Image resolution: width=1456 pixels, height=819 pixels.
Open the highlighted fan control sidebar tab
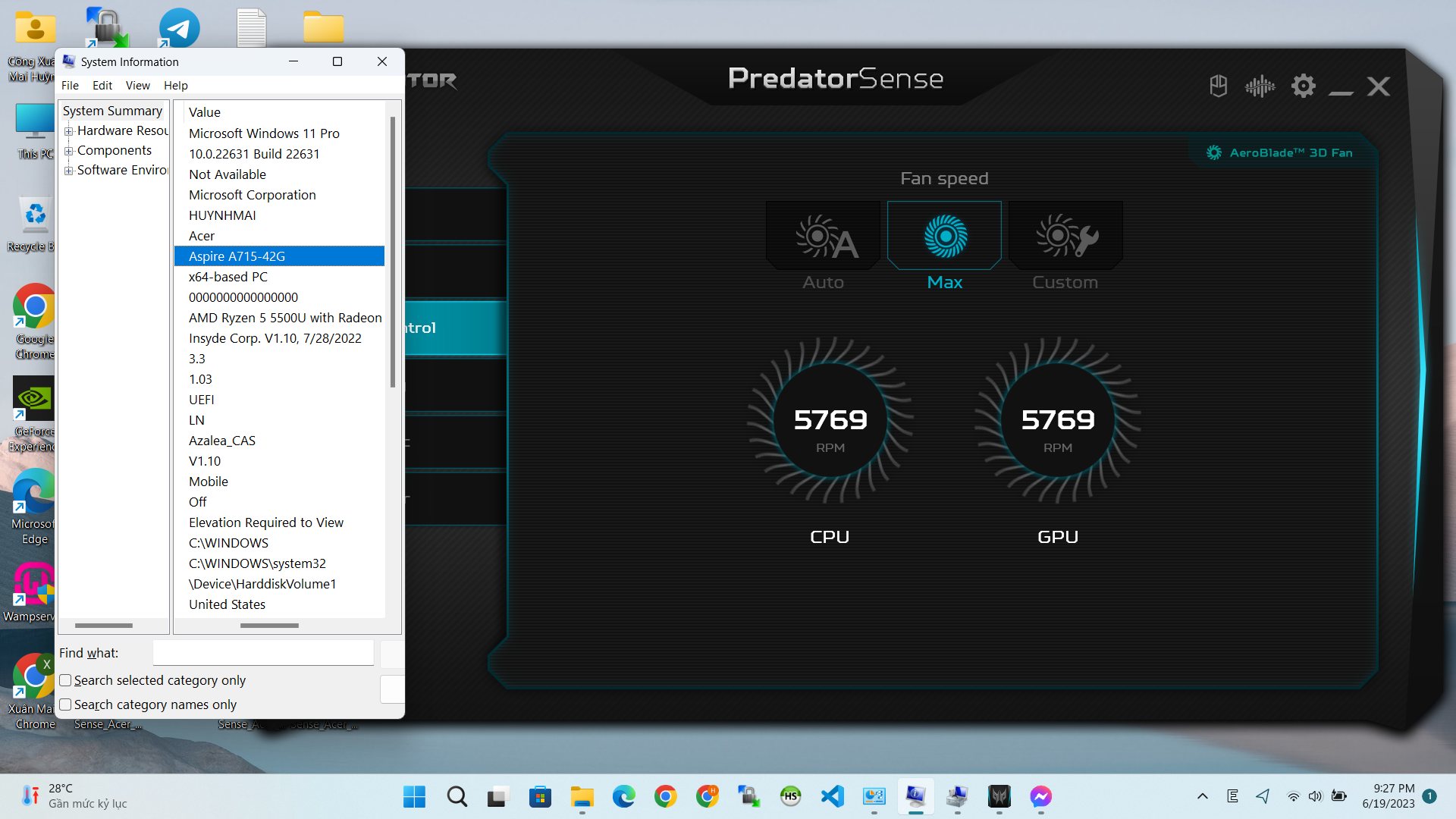[456, 328]
